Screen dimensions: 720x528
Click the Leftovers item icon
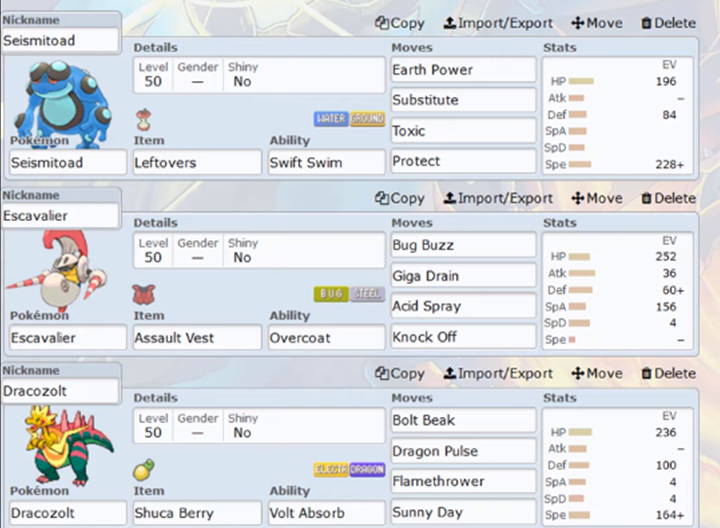pos(144,120)
